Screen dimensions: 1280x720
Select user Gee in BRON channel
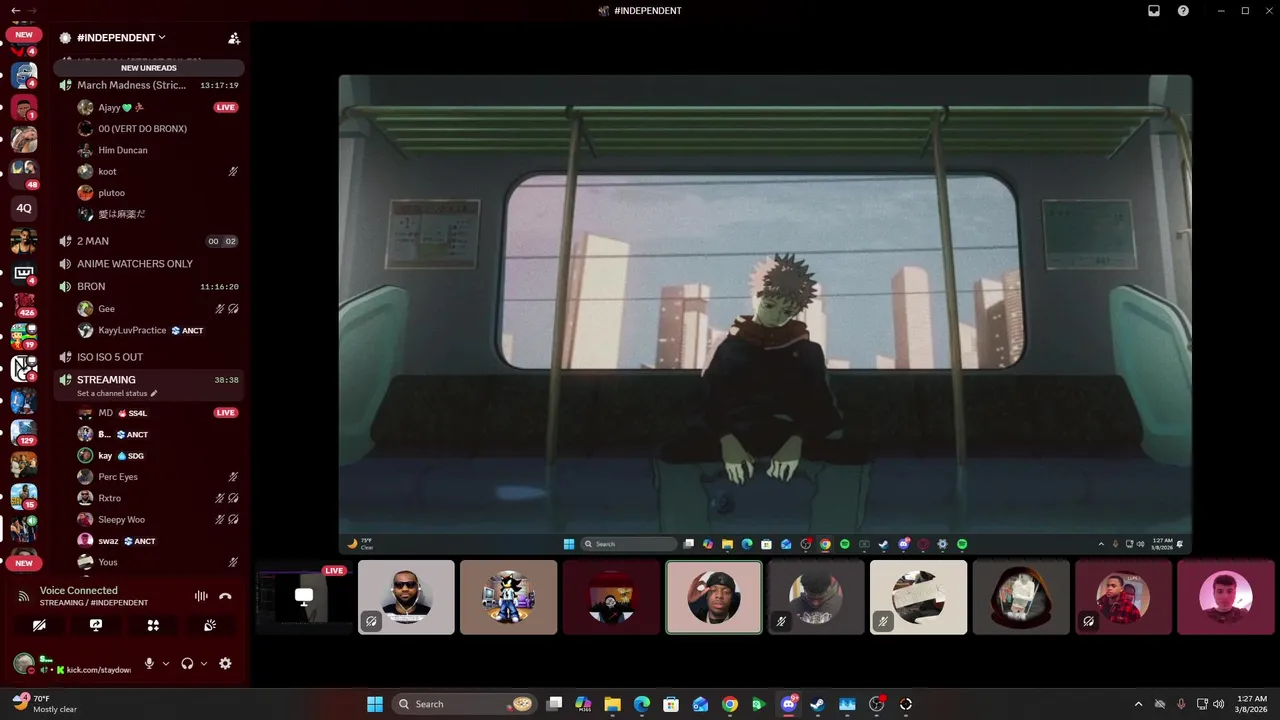[x=106, y=309]
